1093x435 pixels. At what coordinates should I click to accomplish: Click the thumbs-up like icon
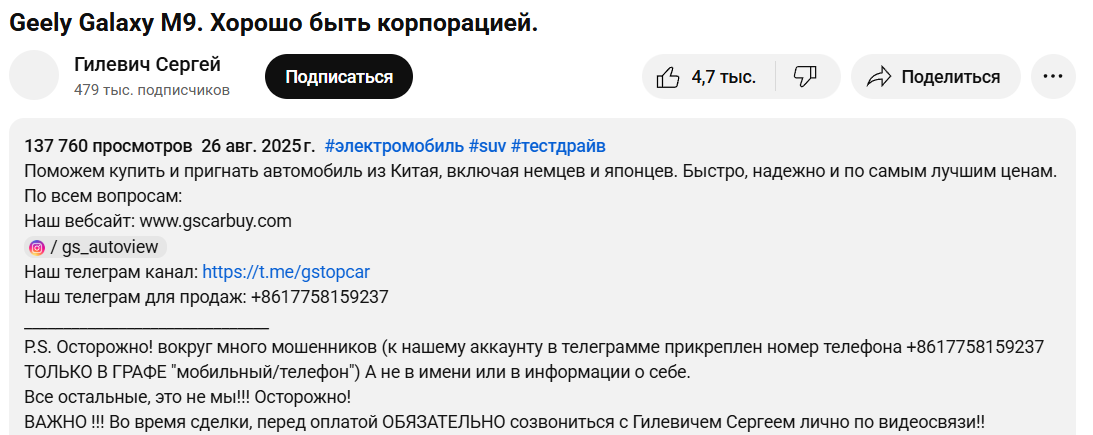coord(667,77)
